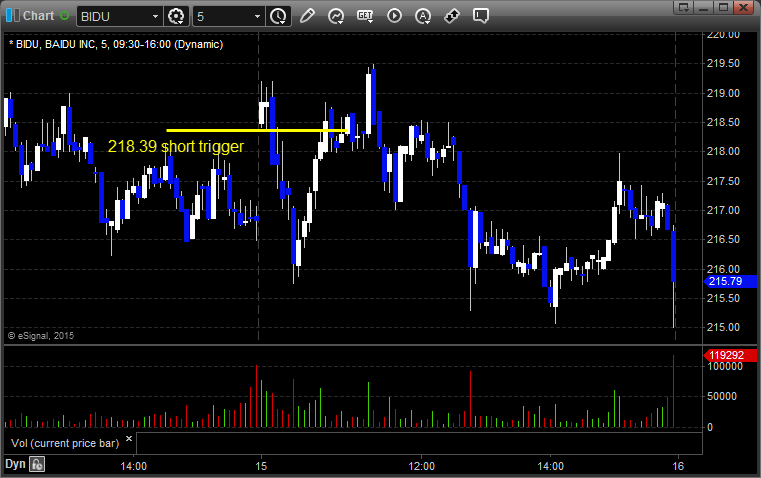Select the 218.39 short trigger text annotation
Screen dimensions: 761x478
pos(176,146)
